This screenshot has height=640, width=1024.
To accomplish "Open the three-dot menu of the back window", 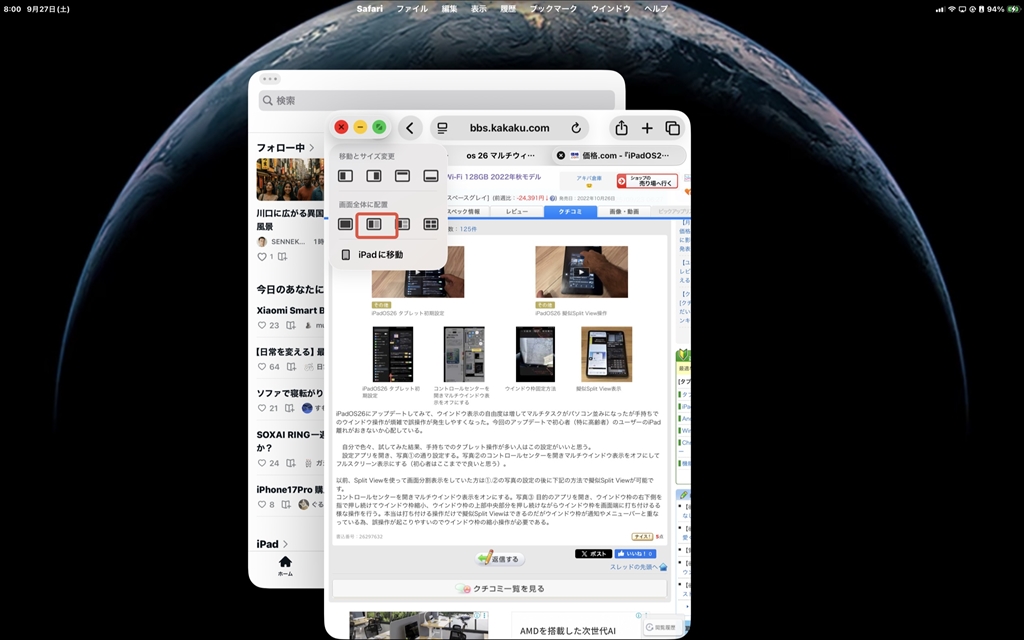I will click(x=270, y=79).
